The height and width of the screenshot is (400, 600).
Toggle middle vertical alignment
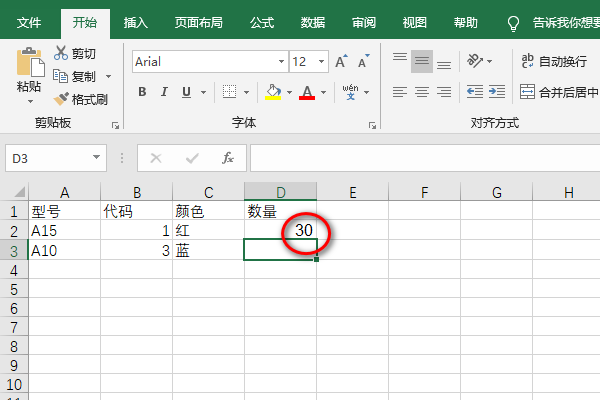tap(422, 61)
